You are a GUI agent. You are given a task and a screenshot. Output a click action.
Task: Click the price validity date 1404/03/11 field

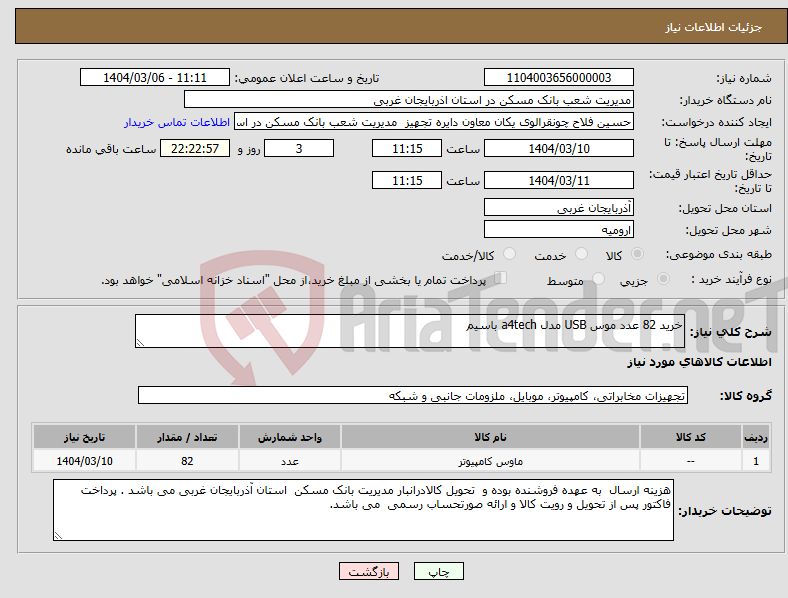558,180
